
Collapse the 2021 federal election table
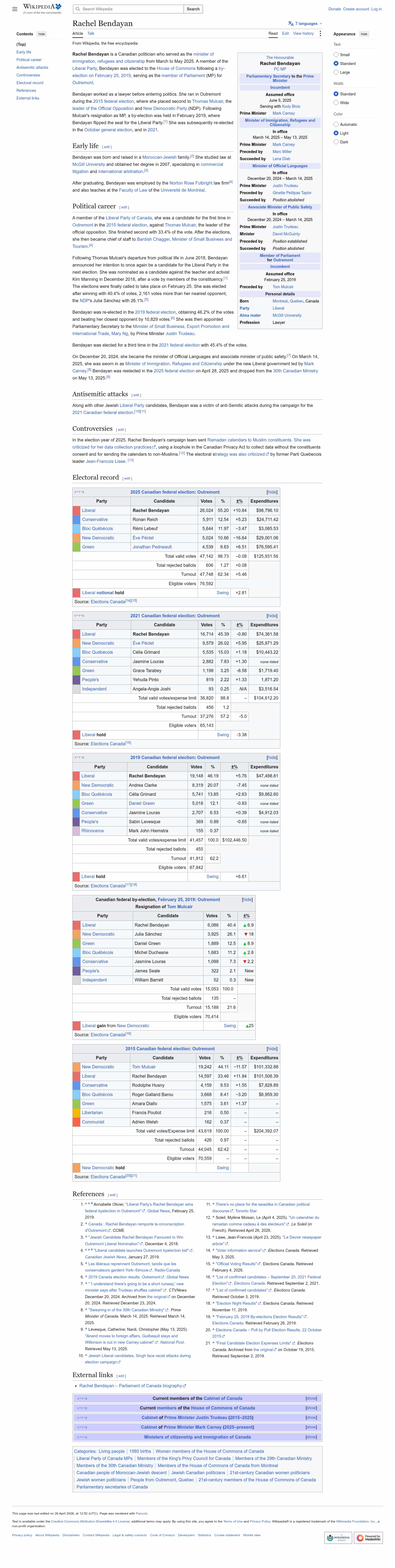click(x=272, y=615)
